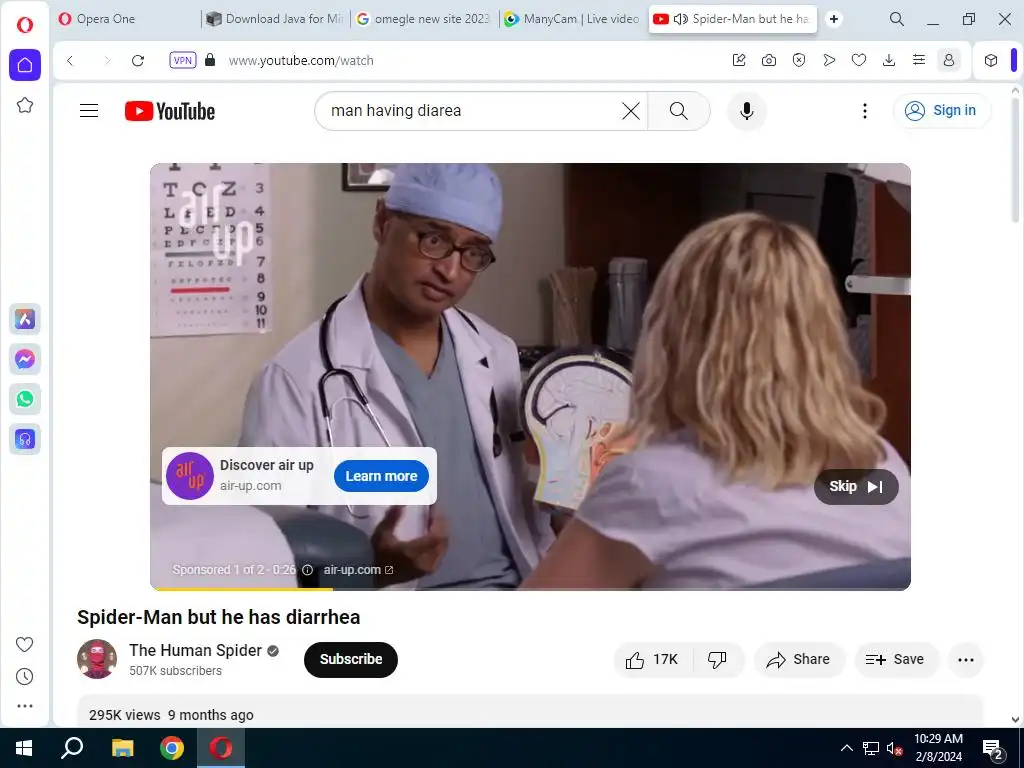Dislike the video
This screenshot has width=1024, height=768.
point(718,660)
